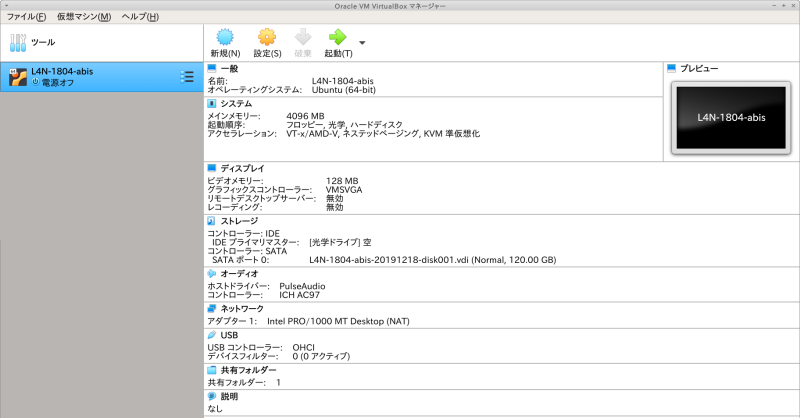Click the Tools (ツール) icon in sidebar
800x418 pixels.
(17, 43)
